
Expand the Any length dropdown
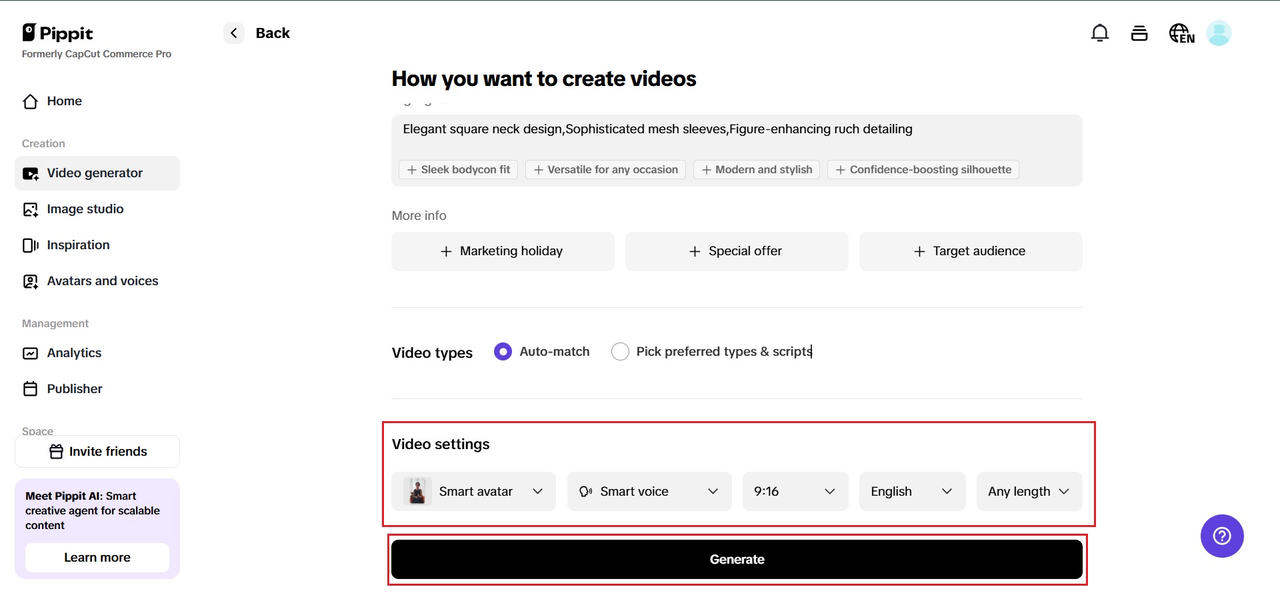point(1028,491)
